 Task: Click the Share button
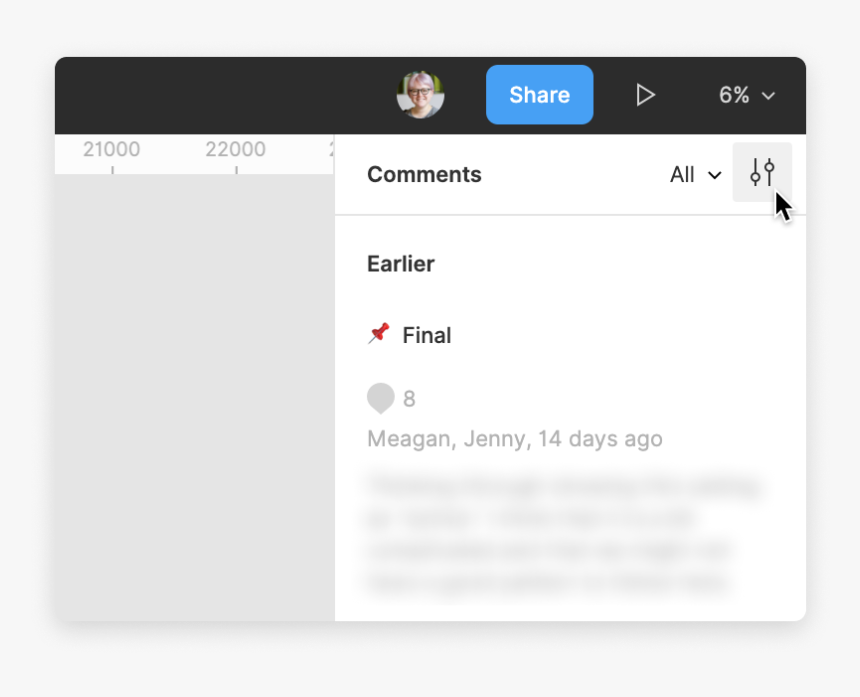539,95
